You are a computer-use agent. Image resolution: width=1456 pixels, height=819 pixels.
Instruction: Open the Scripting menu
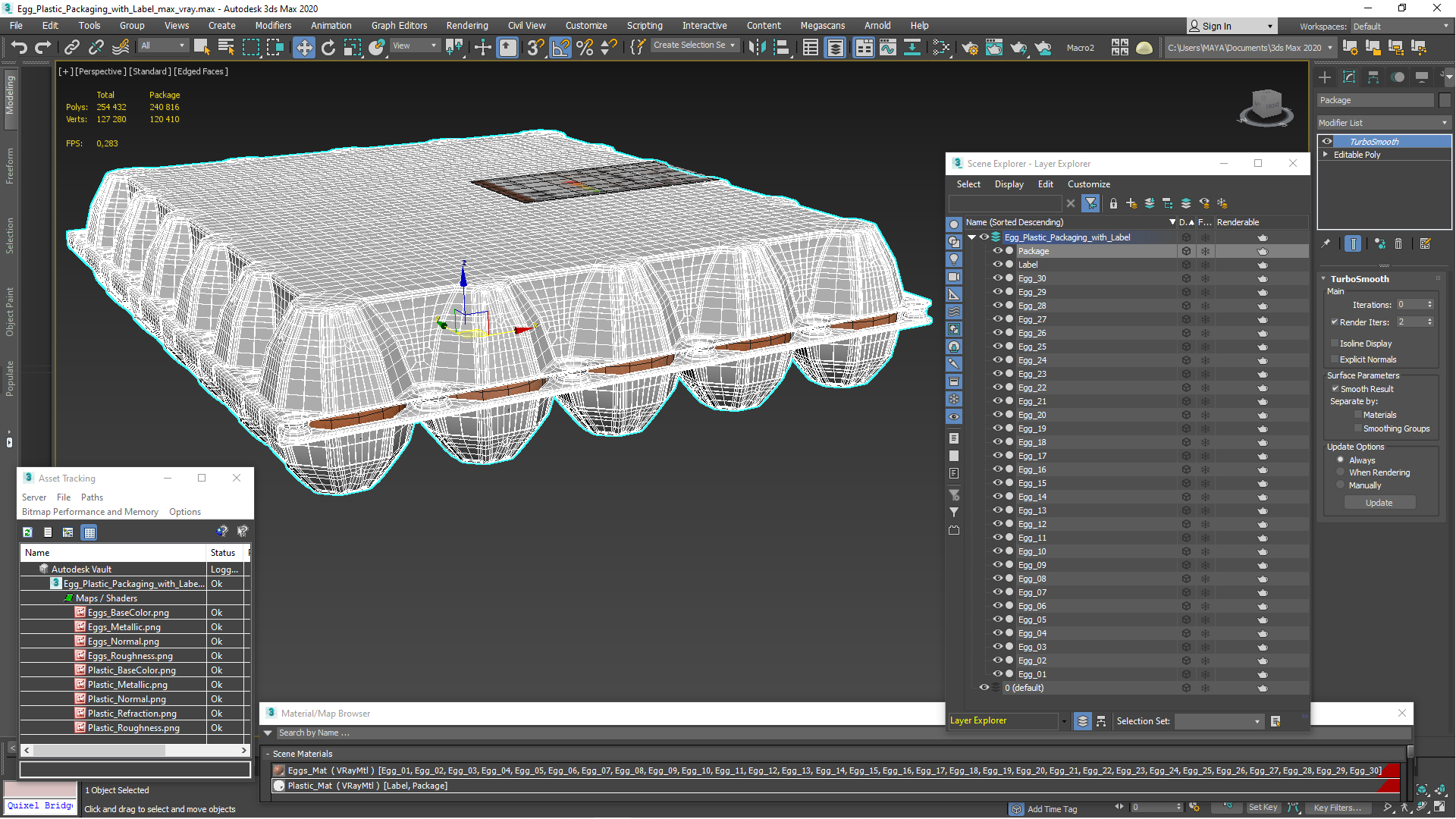point(645,26)
